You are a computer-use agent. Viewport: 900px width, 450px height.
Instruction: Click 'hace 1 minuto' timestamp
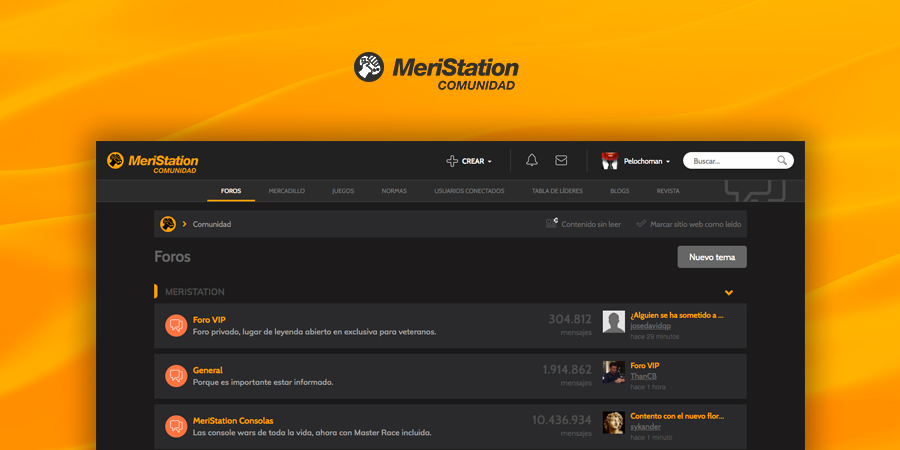[651, 437]
